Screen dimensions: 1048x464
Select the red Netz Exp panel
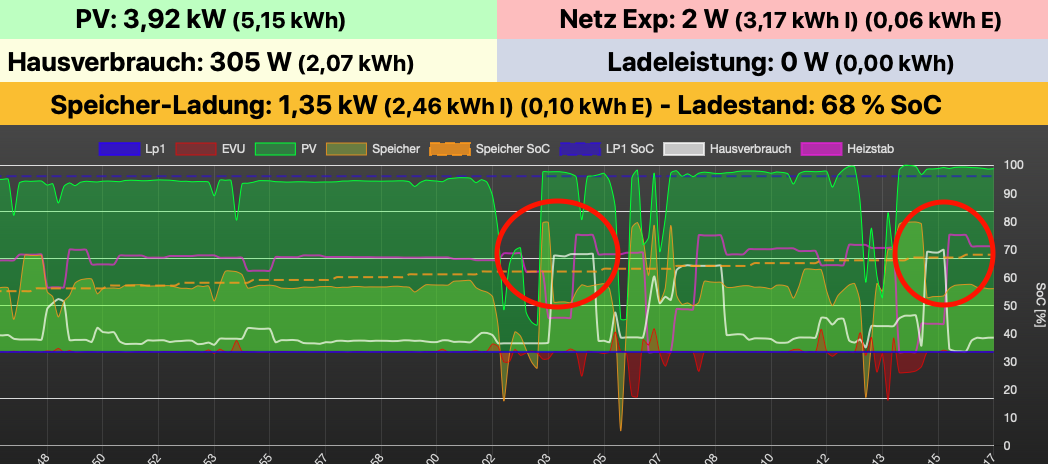772,19
